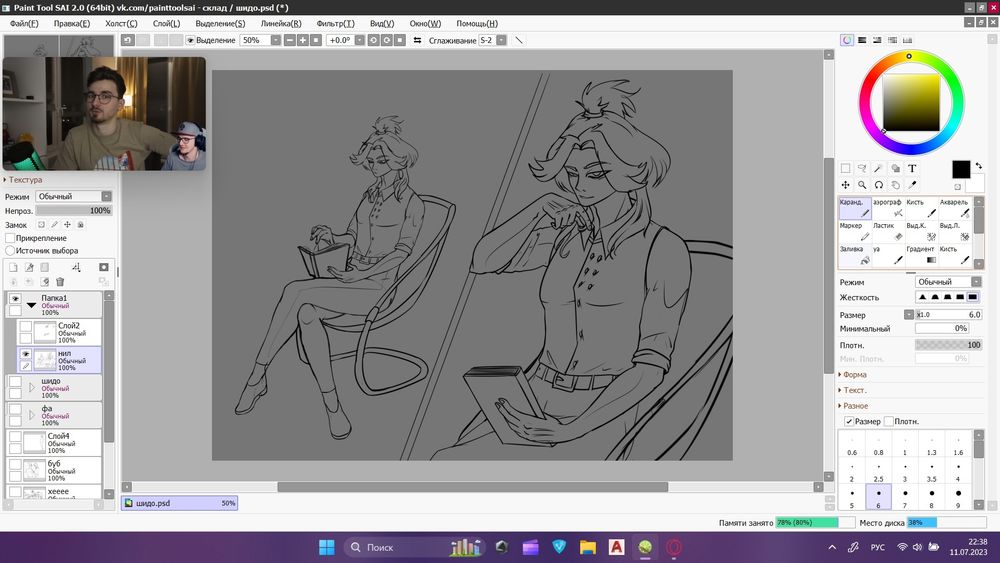This screenshot has width=1000, height=563.
Task: Open brush Режим Обычный dropdown
Action: click(x=948, y=282)
